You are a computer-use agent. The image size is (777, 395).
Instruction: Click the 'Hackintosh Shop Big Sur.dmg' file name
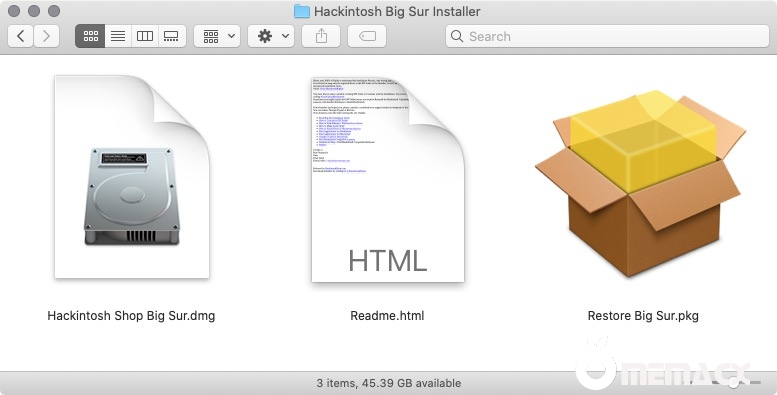[131, 316]
